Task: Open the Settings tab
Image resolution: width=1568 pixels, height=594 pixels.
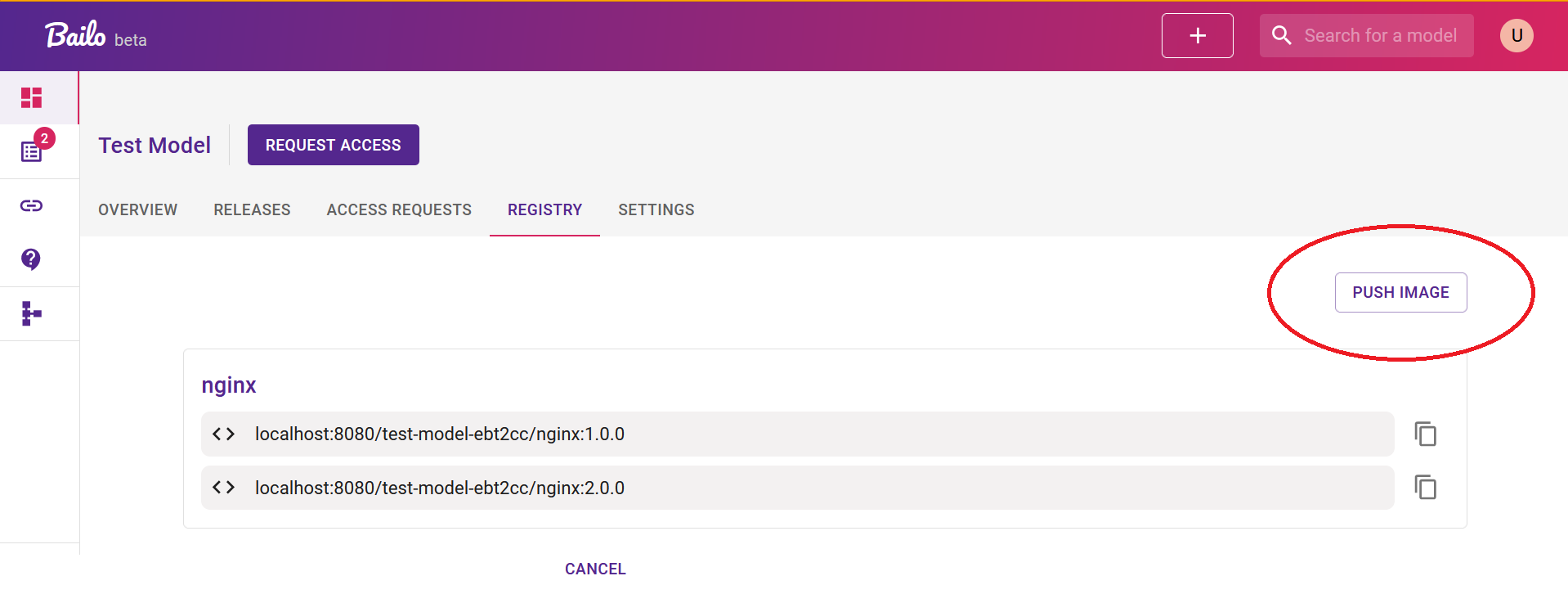Action: tap(656, 209)
